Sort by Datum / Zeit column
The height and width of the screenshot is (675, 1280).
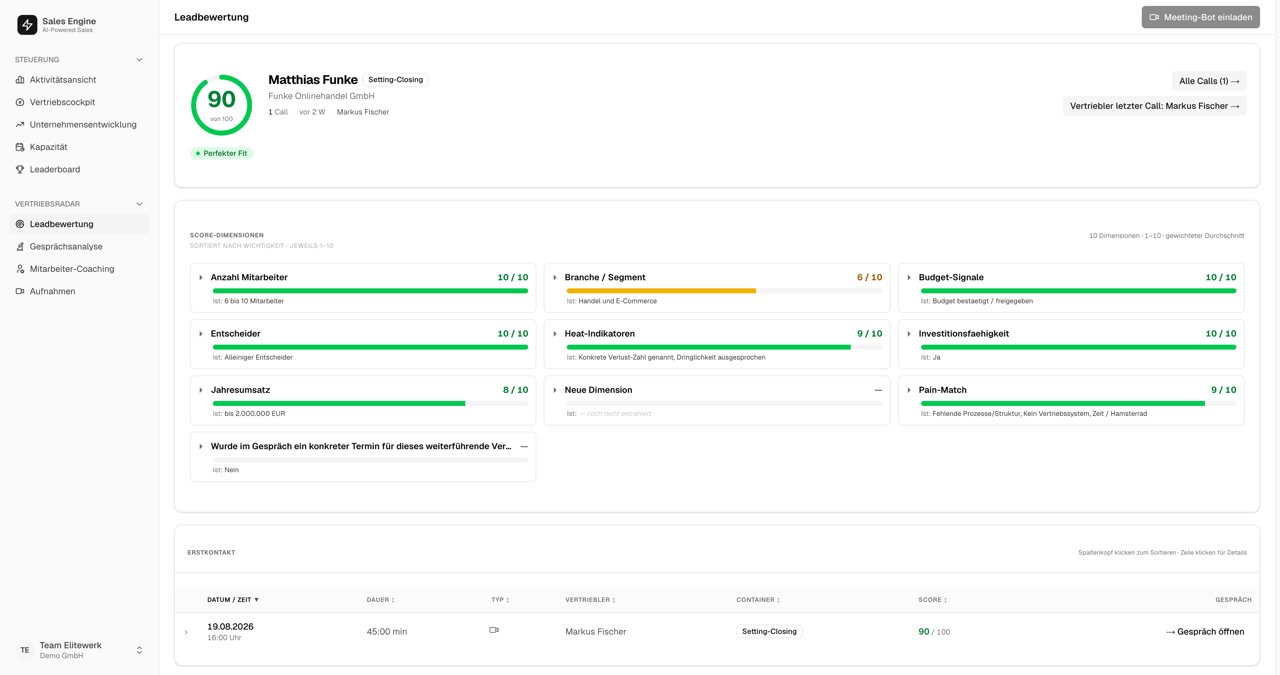pyautogui.click(x=233, y=600)
